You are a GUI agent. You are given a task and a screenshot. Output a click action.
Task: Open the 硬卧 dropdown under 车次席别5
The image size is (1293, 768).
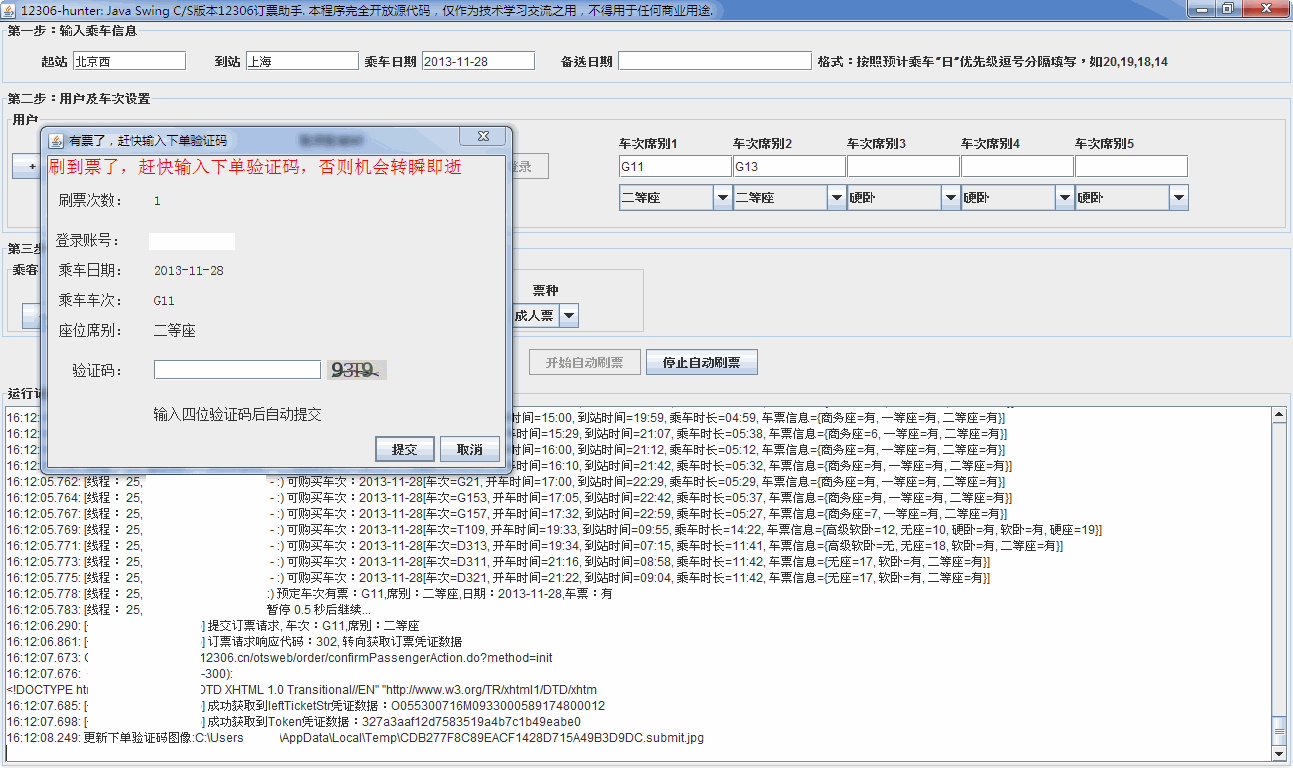tap(1131, 198)
